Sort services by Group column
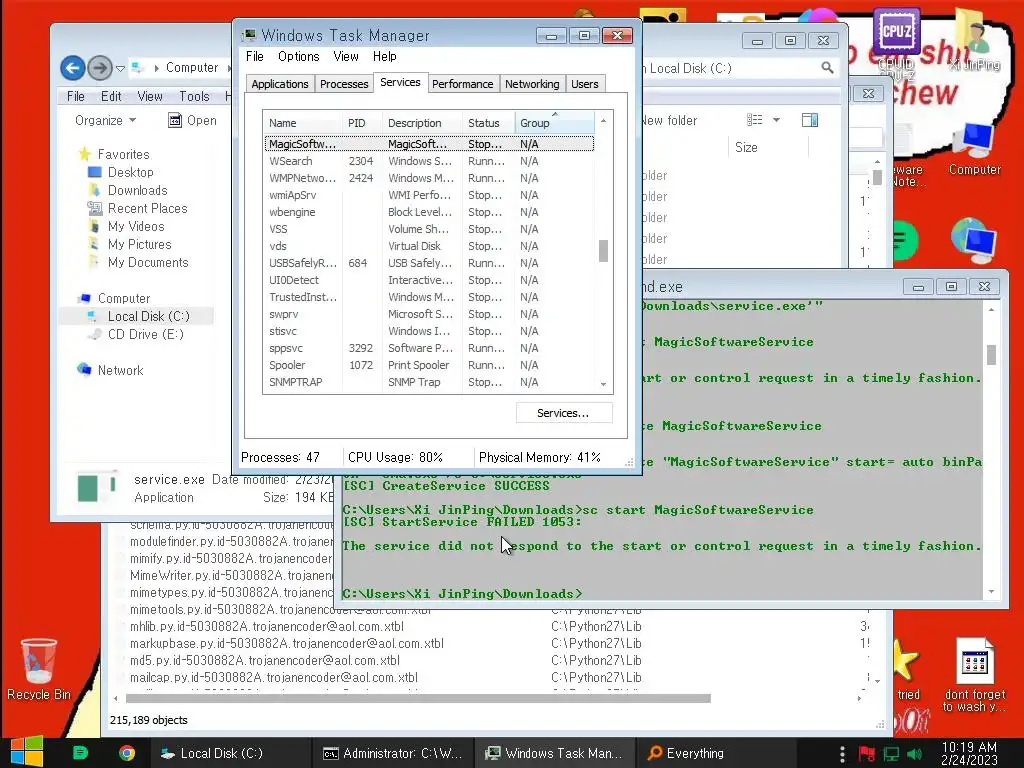 (x=554, y=123)
